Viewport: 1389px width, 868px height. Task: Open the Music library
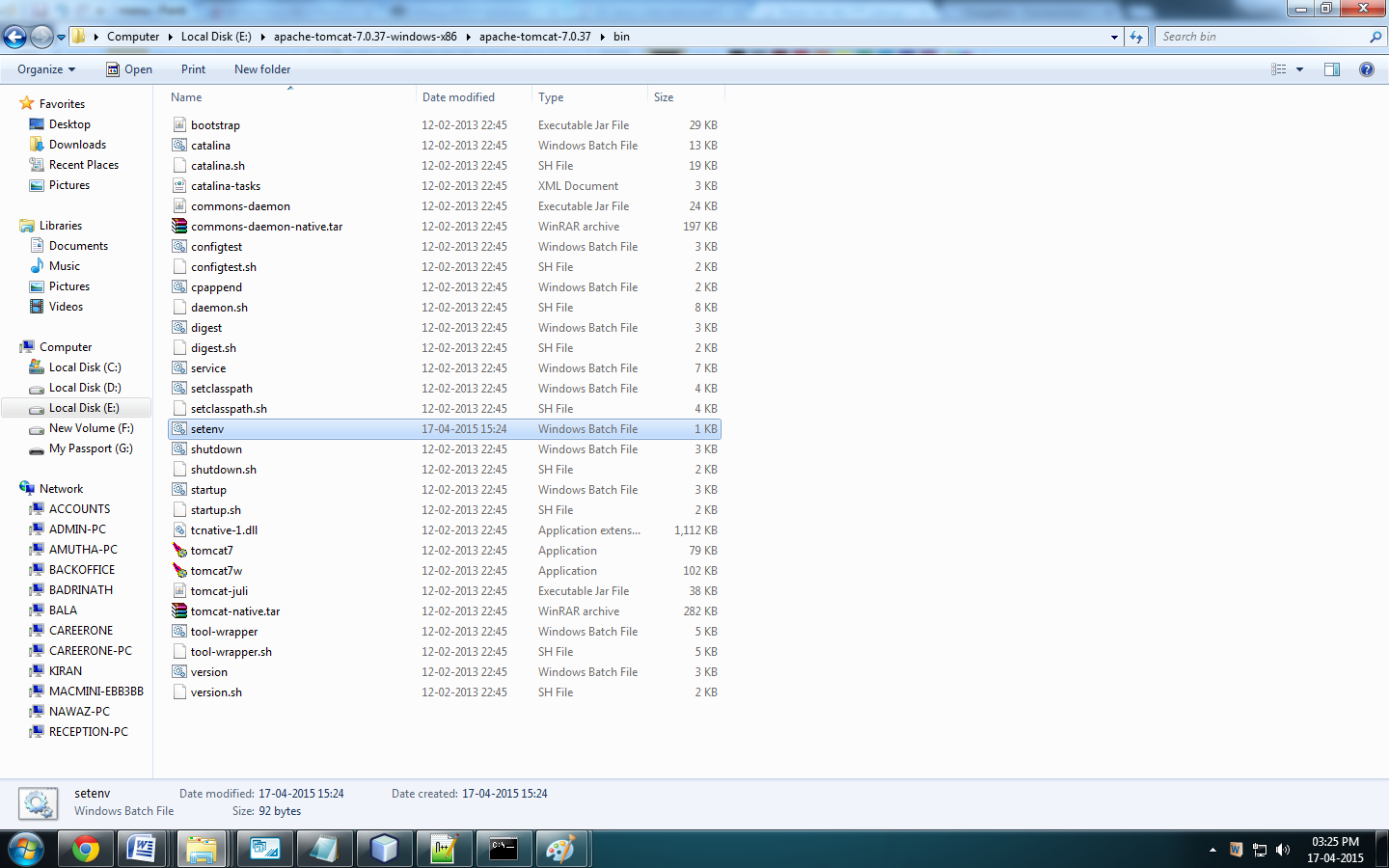click(x=65, y=266)
